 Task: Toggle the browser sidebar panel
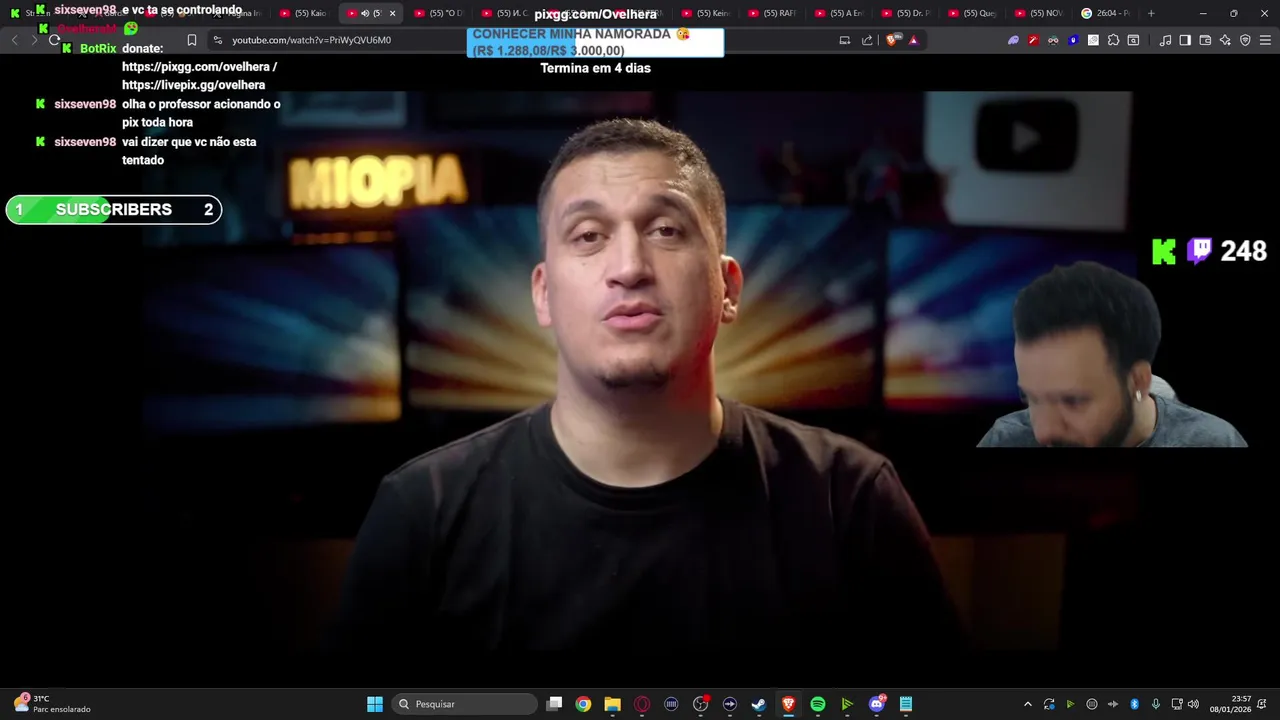click(1185, 40)
